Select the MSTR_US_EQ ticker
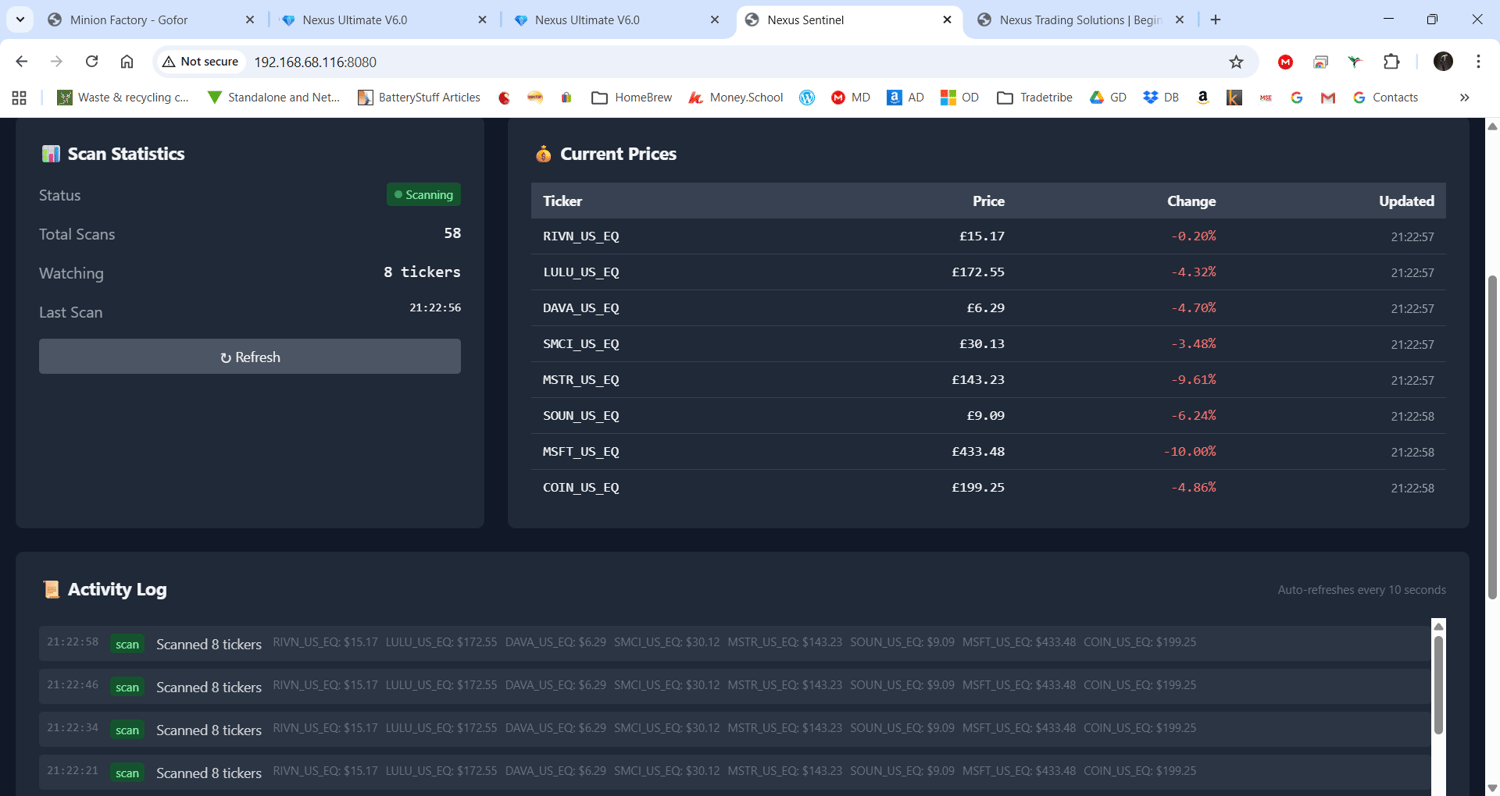The image size is (1500, 796). coord(581,380)
